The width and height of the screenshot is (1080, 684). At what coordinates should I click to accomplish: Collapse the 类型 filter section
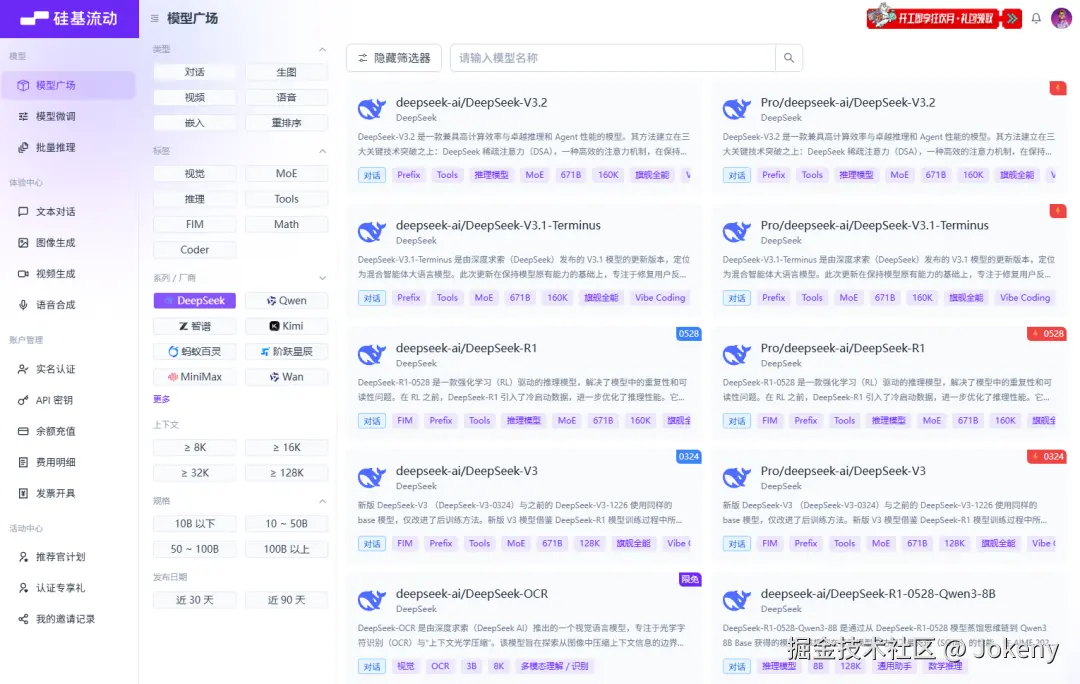322,50
